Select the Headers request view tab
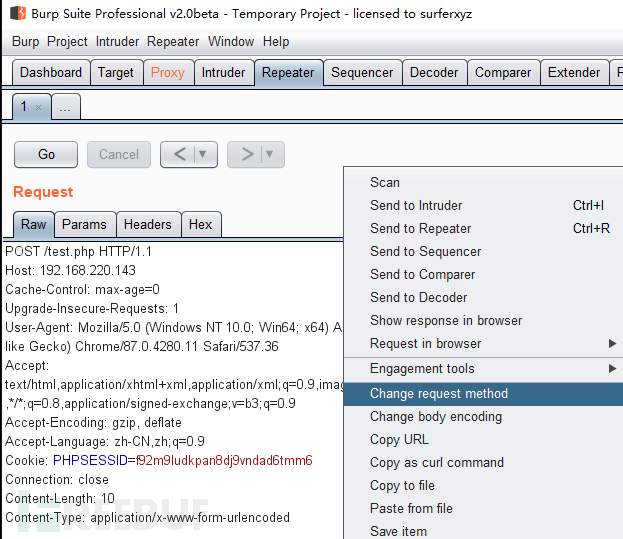Viewport: 623px width, 539px height. (148, 224)
